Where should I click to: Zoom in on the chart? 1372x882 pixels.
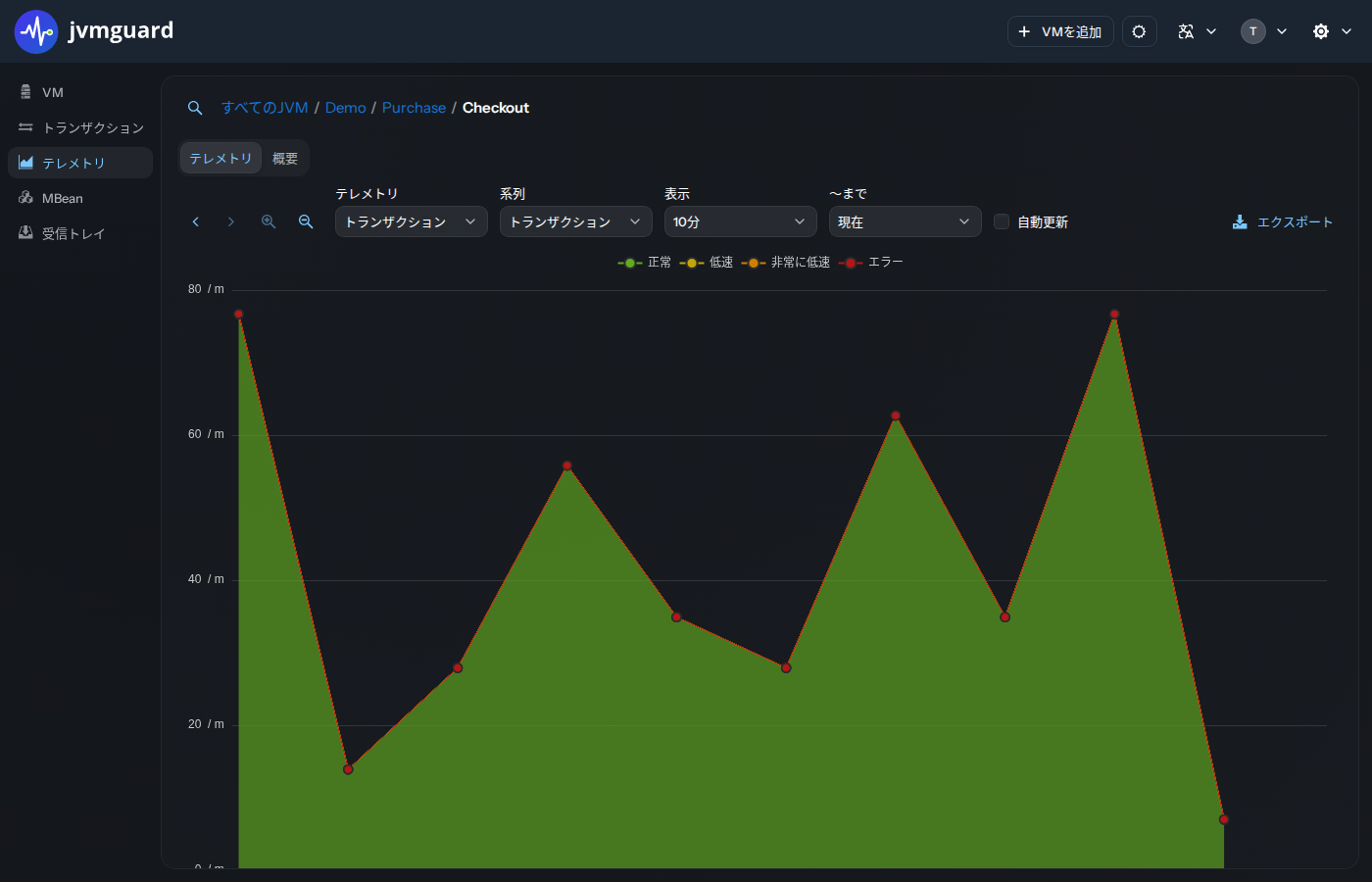(269, 221)
